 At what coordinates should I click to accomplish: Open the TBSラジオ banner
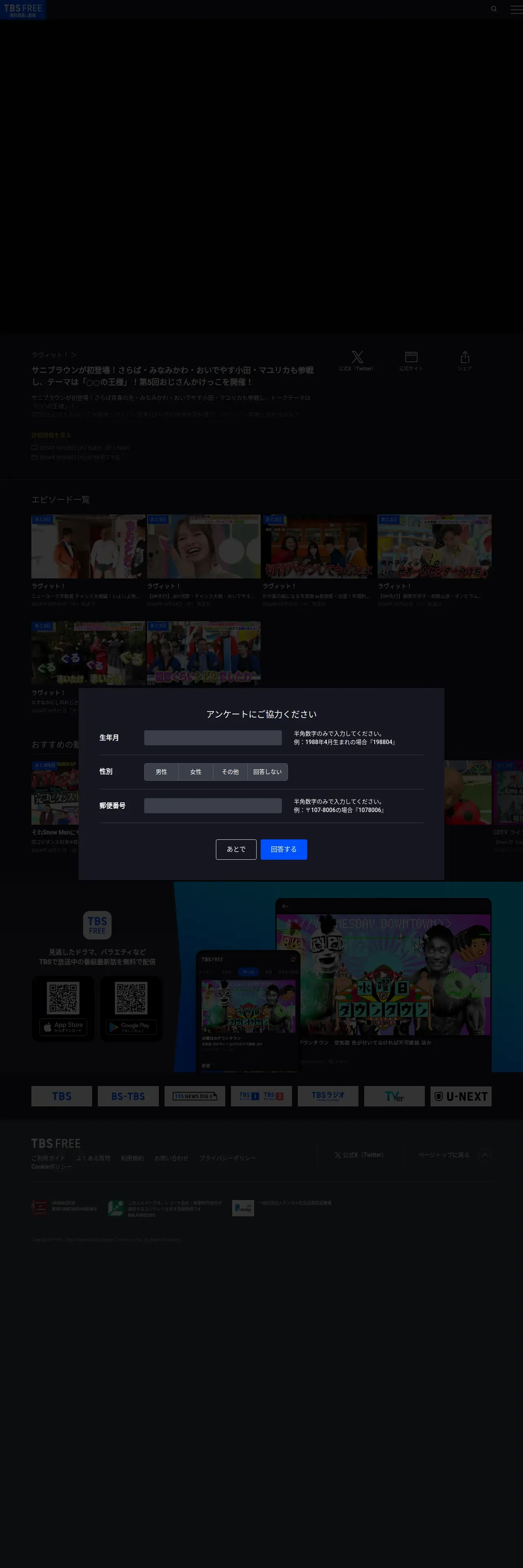(327, 1096)
